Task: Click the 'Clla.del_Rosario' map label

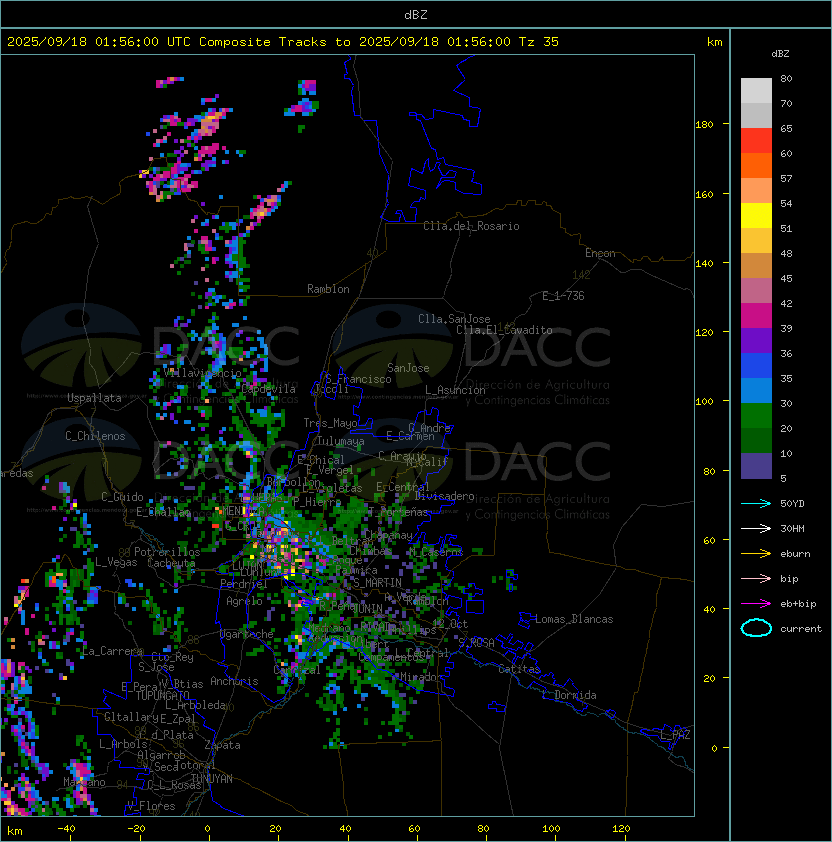Action: coord(471,226)
